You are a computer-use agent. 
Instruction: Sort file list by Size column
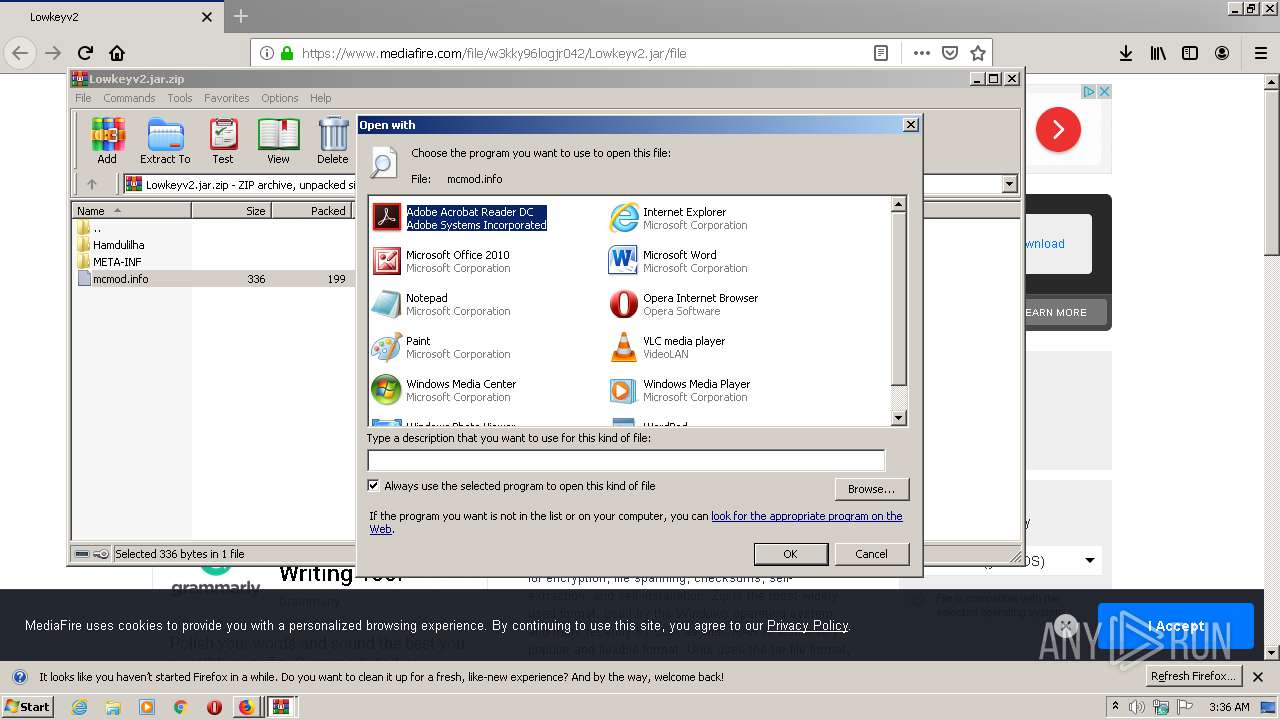(231, 211)
